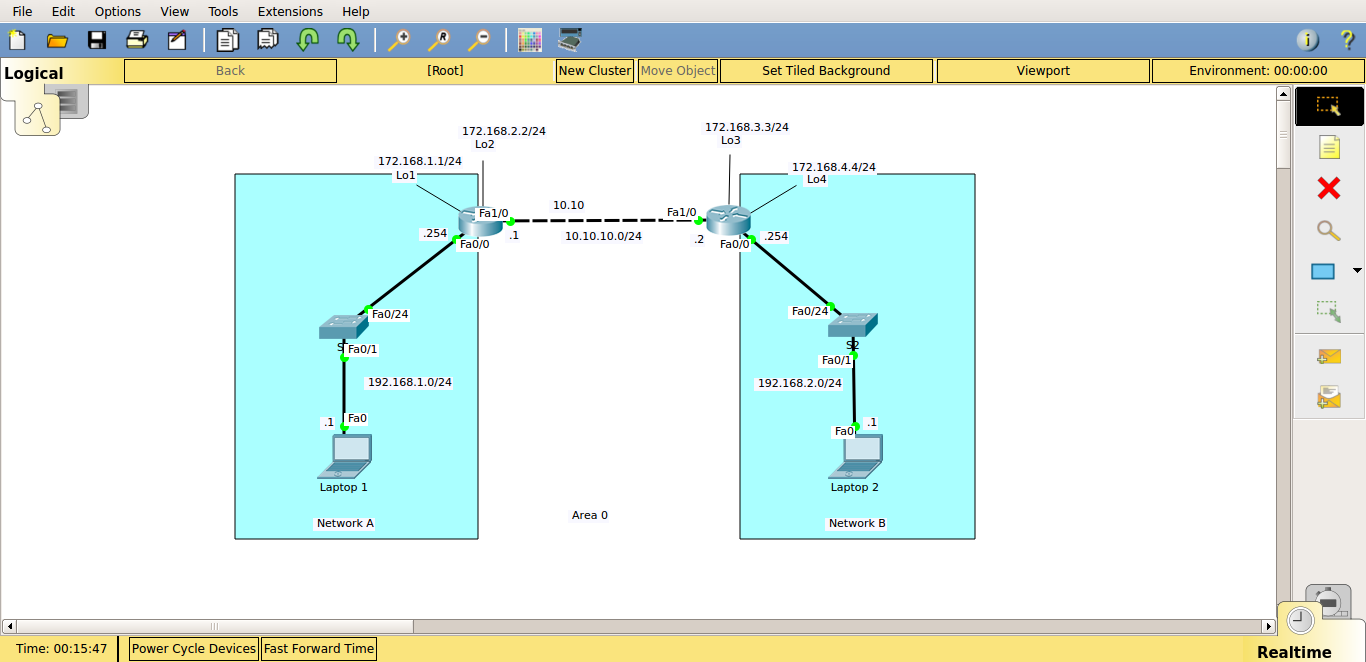Select the Inspect magnifying glass tool

[1328, 231]
